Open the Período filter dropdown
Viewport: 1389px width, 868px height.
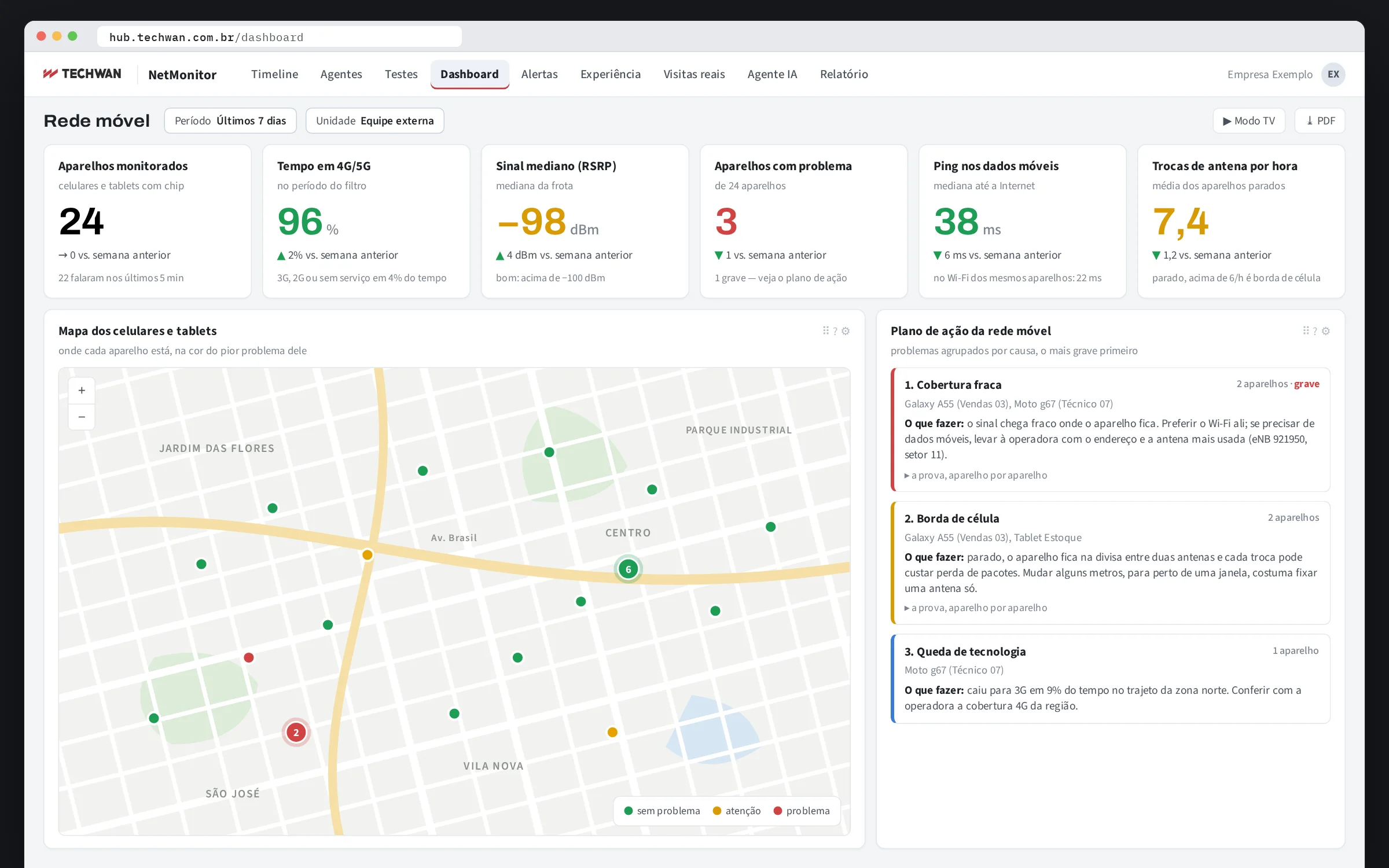click(x=230, y=121)
